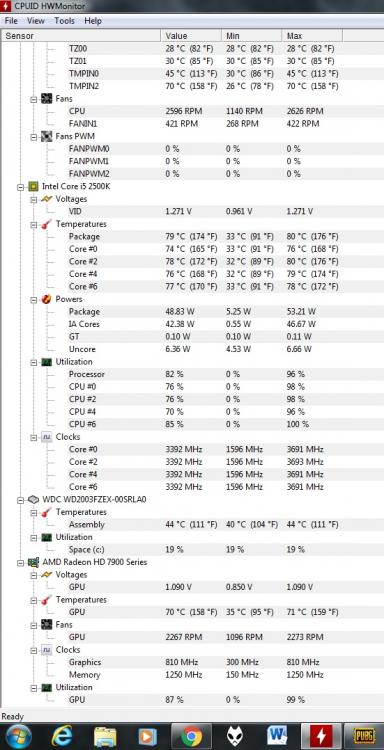This screenshot has width=384, height=750.
Task: Collapse the AMD Radeon HD 7900 Series node
Action: (21, 562)
